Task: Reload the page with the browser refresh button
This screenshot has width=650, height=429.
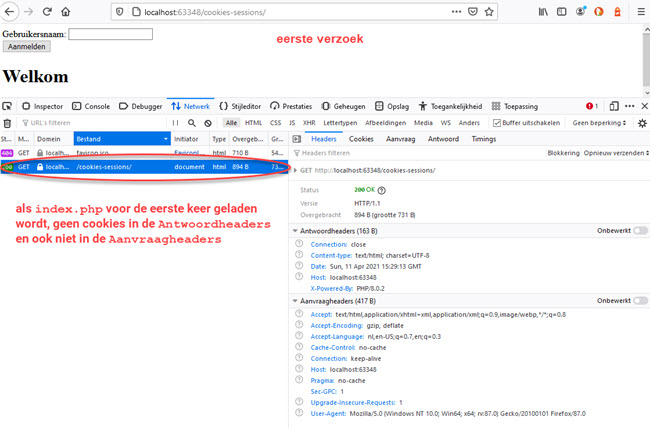Action: click(45, 12)
